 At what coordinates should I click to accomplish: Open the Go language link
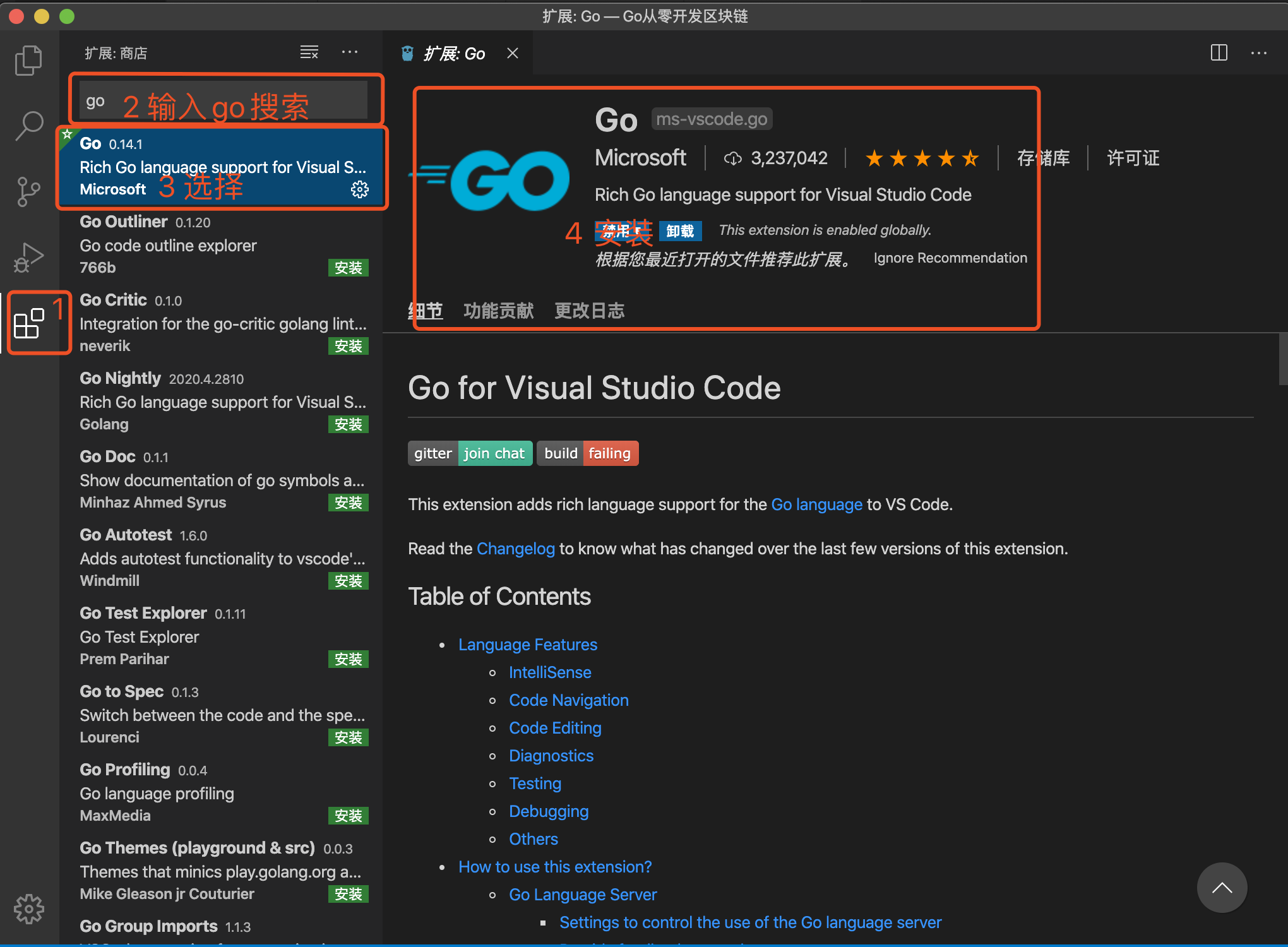click(x=816, y=504)
